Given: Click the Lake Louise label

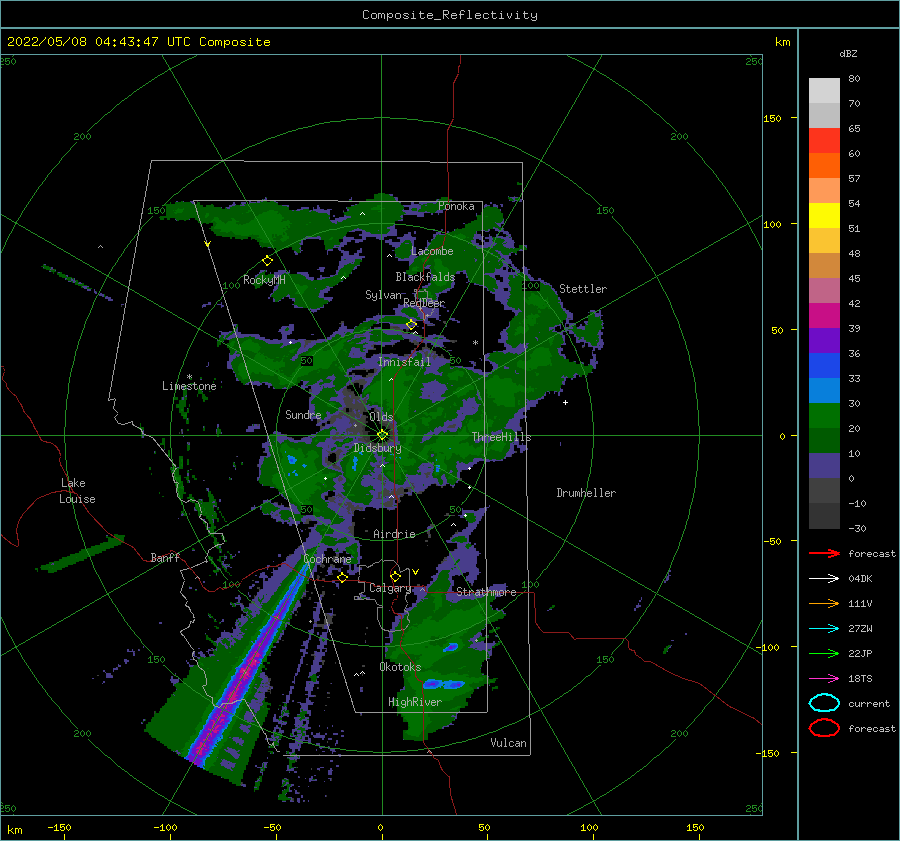Looking at the screenshot, I should pos(77,491).
